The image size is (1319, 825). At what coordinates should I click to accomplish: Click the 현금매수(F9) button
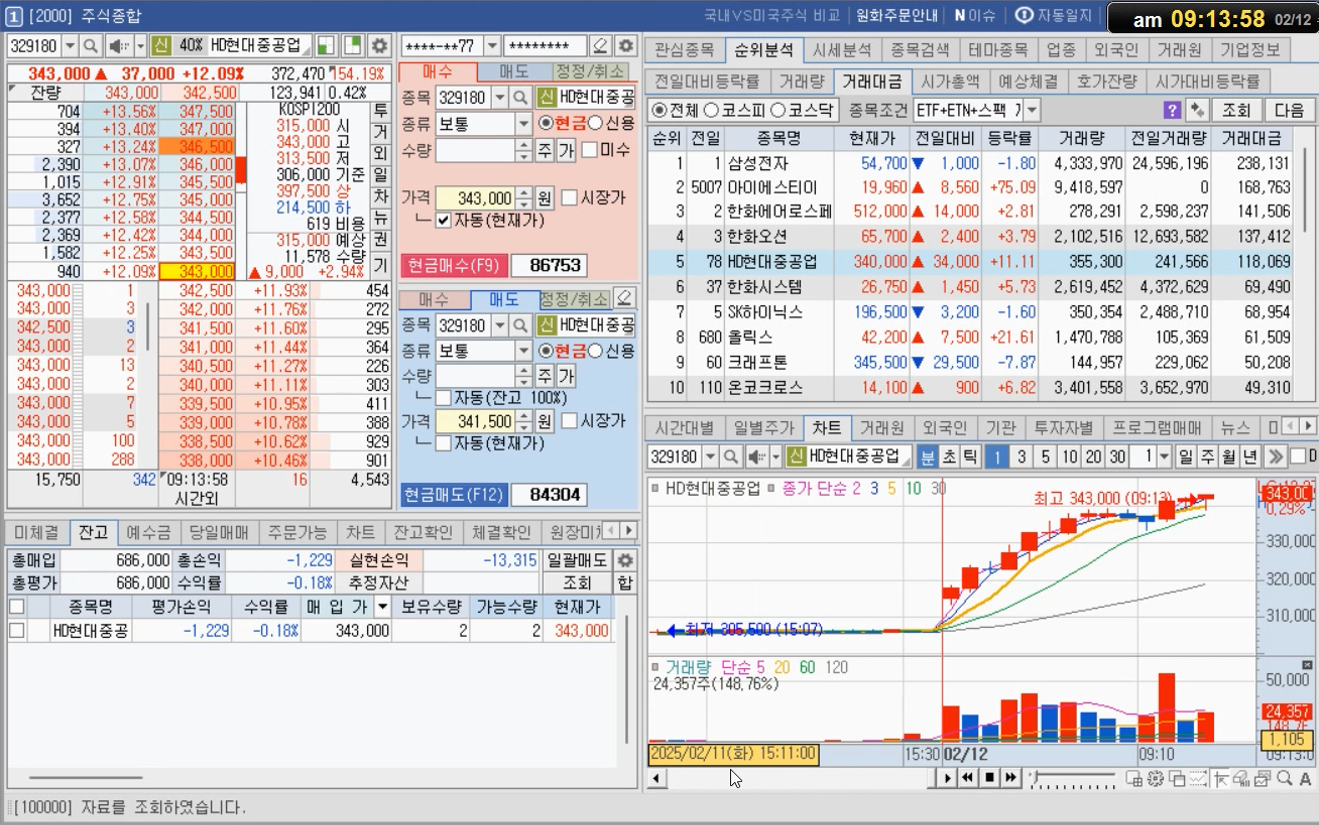click(x=454, y=265)
